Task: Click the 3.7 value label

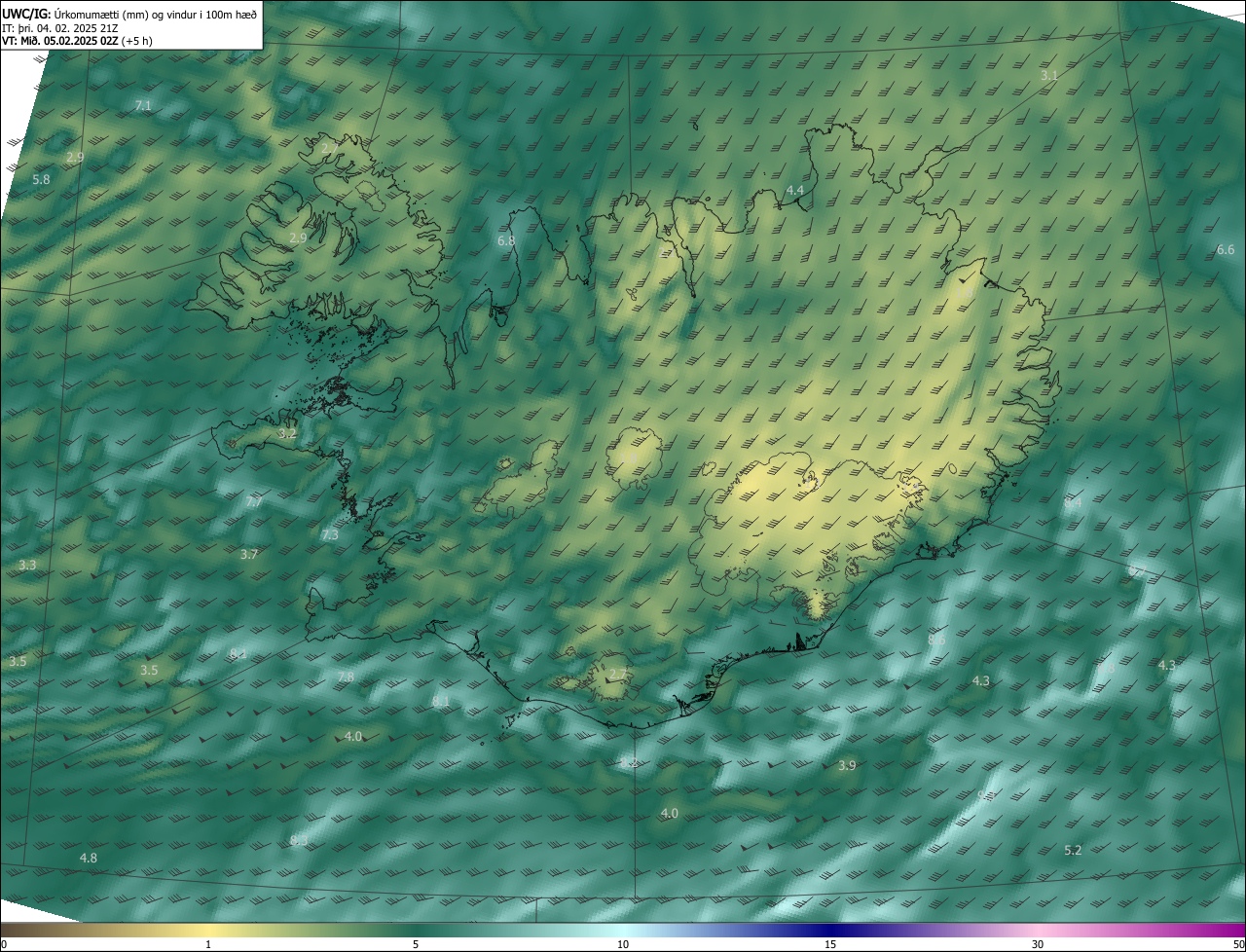Action: (249, 554)
